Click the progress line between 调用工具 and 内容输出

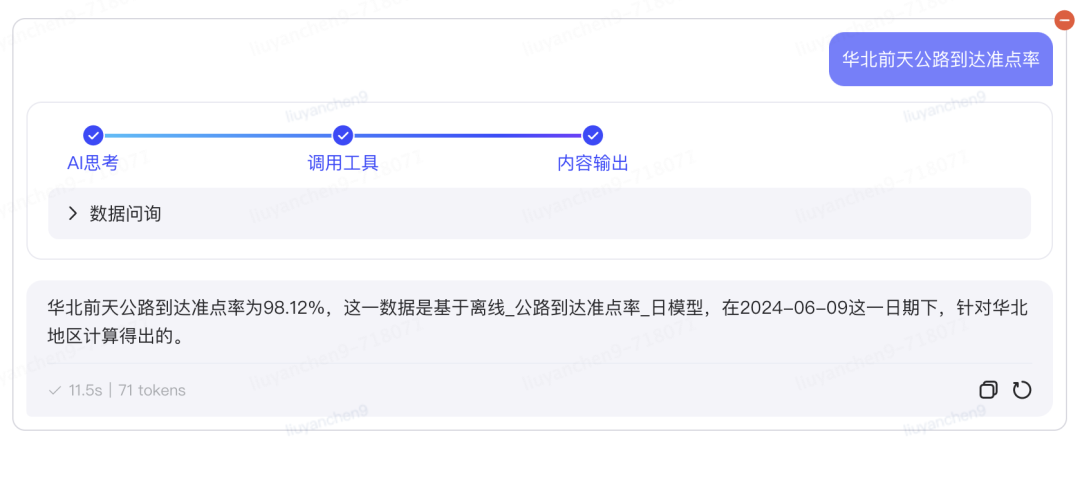(x=468, y=135)
